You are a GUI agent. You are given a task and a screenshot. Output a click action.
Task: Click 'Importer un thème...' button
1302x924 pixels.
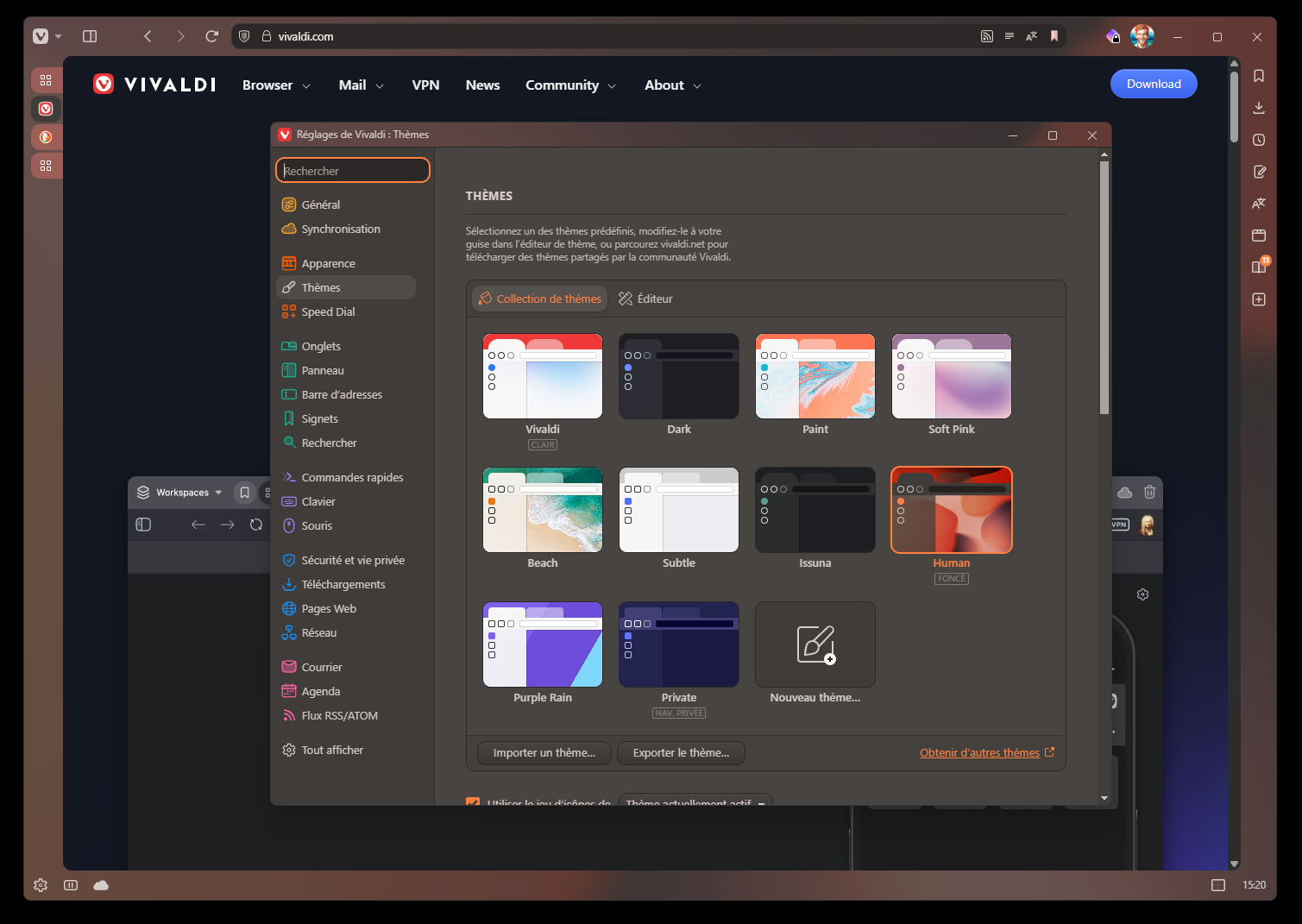(544, 752)
